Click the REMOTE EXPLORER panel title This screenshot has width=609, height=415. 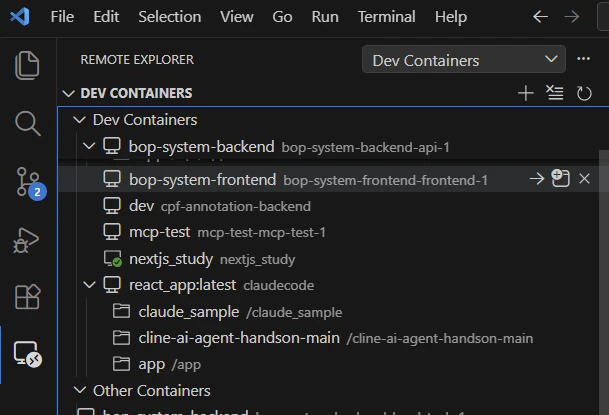(x=137, y=59)
